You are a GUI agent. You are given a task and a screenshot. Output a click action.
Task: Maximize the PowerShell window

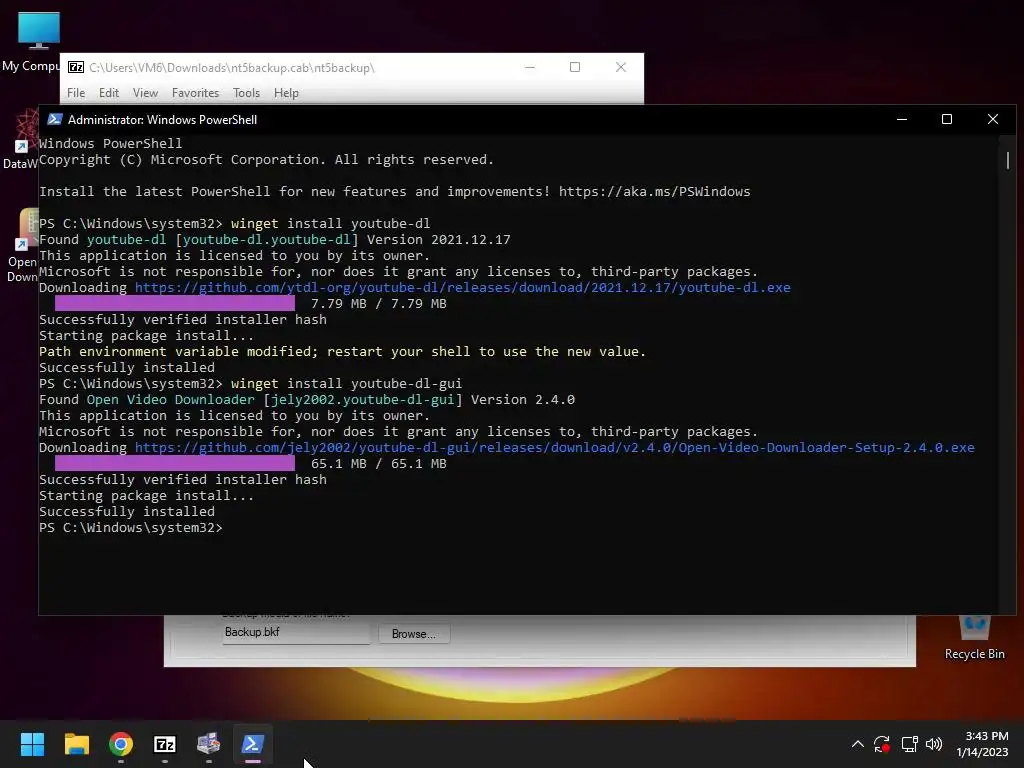[947, 120]
